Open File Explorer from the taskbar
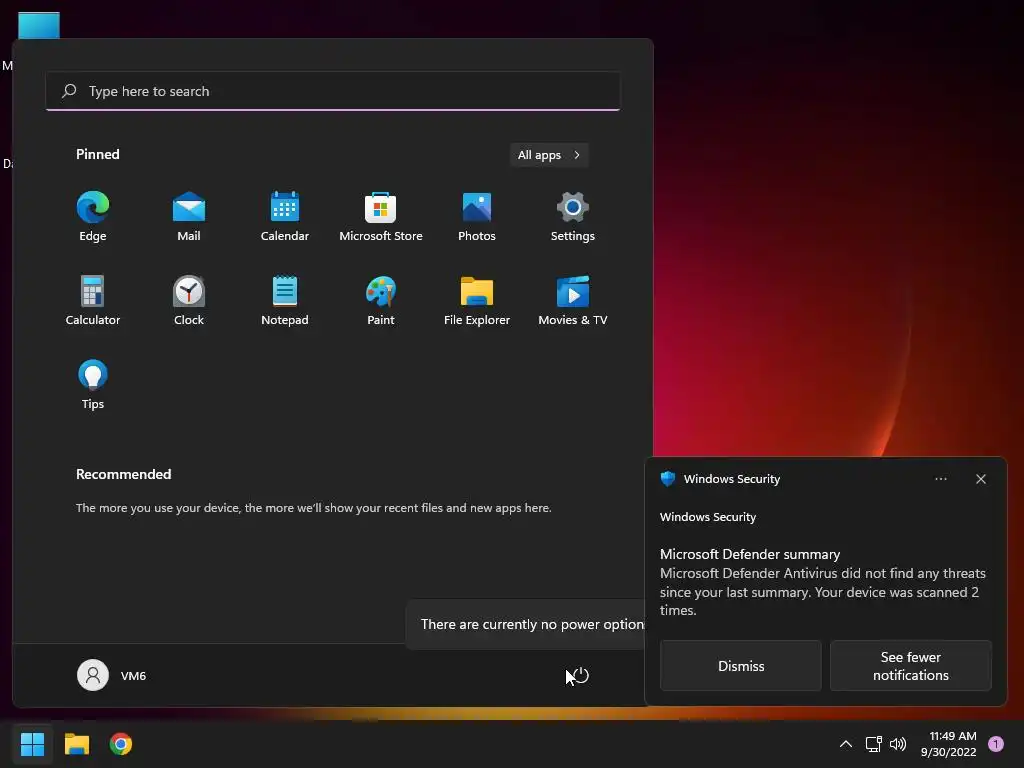The width and height of the screenshot is (1024, 768). 76,744
